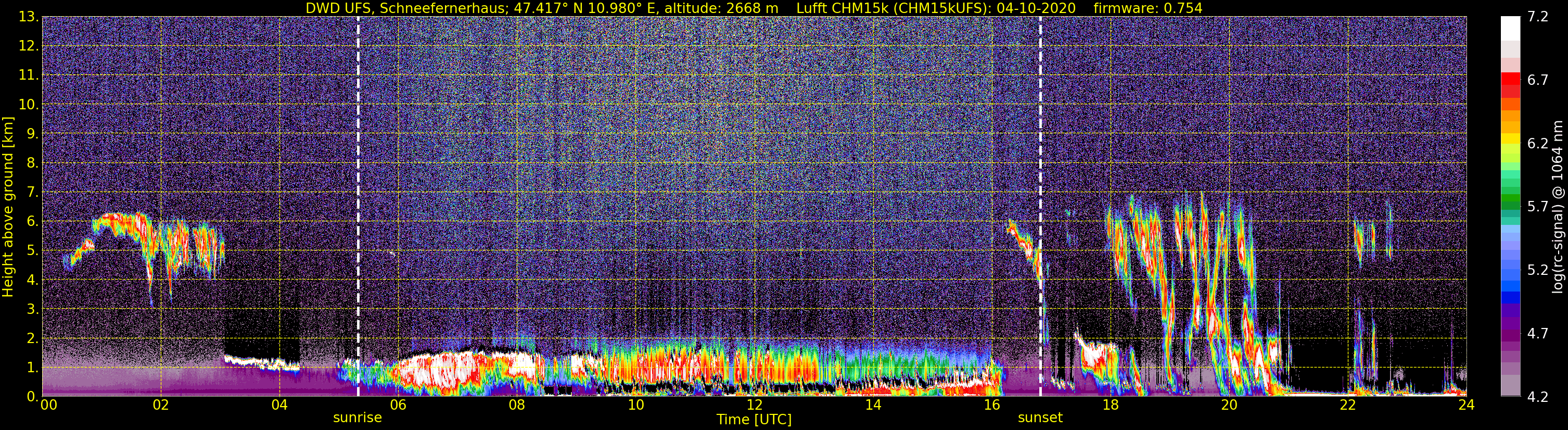Click the log(rc-signal) @ 1064 nm label
This screenshot has width=1568, height=430.
1559,207
